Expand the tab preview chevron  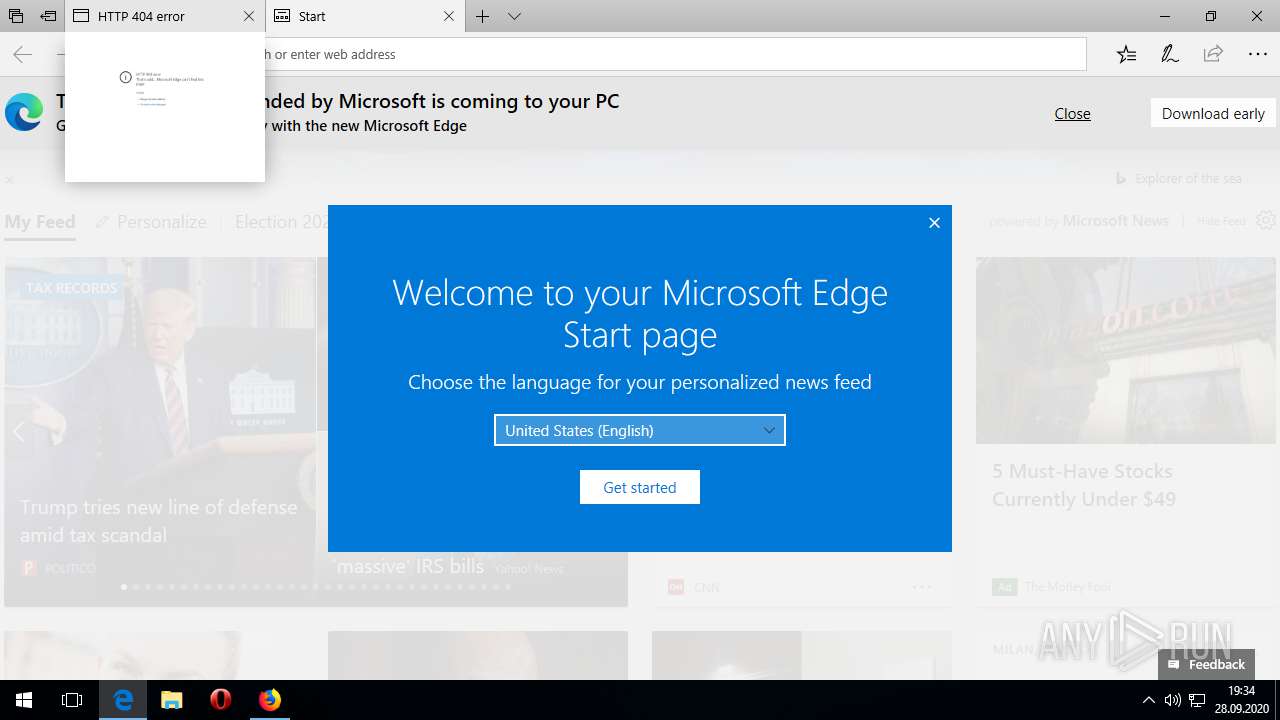click(514, 16)
